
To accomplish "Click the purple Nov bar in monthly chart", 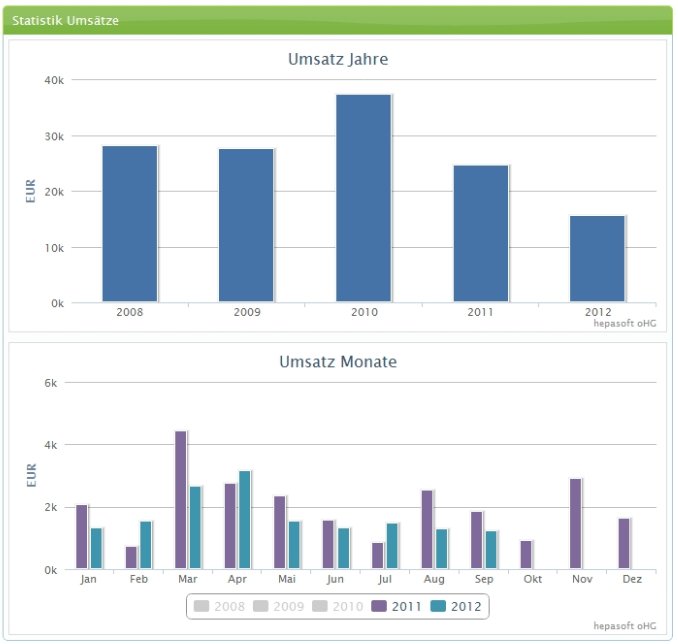I will pos(575,524).
